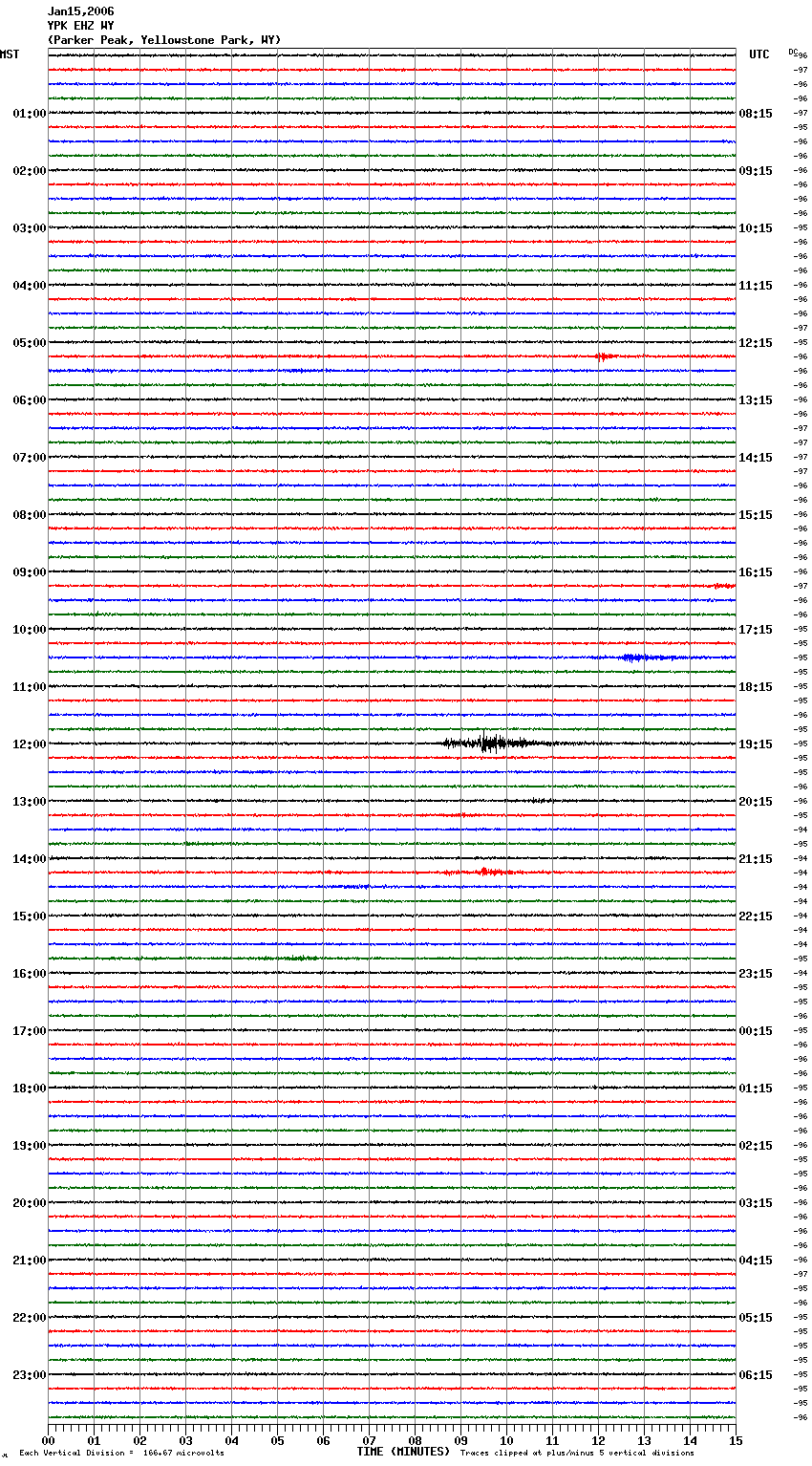
Task: Click the 06:15 UTC time label
Action: tap(756, 1375)
